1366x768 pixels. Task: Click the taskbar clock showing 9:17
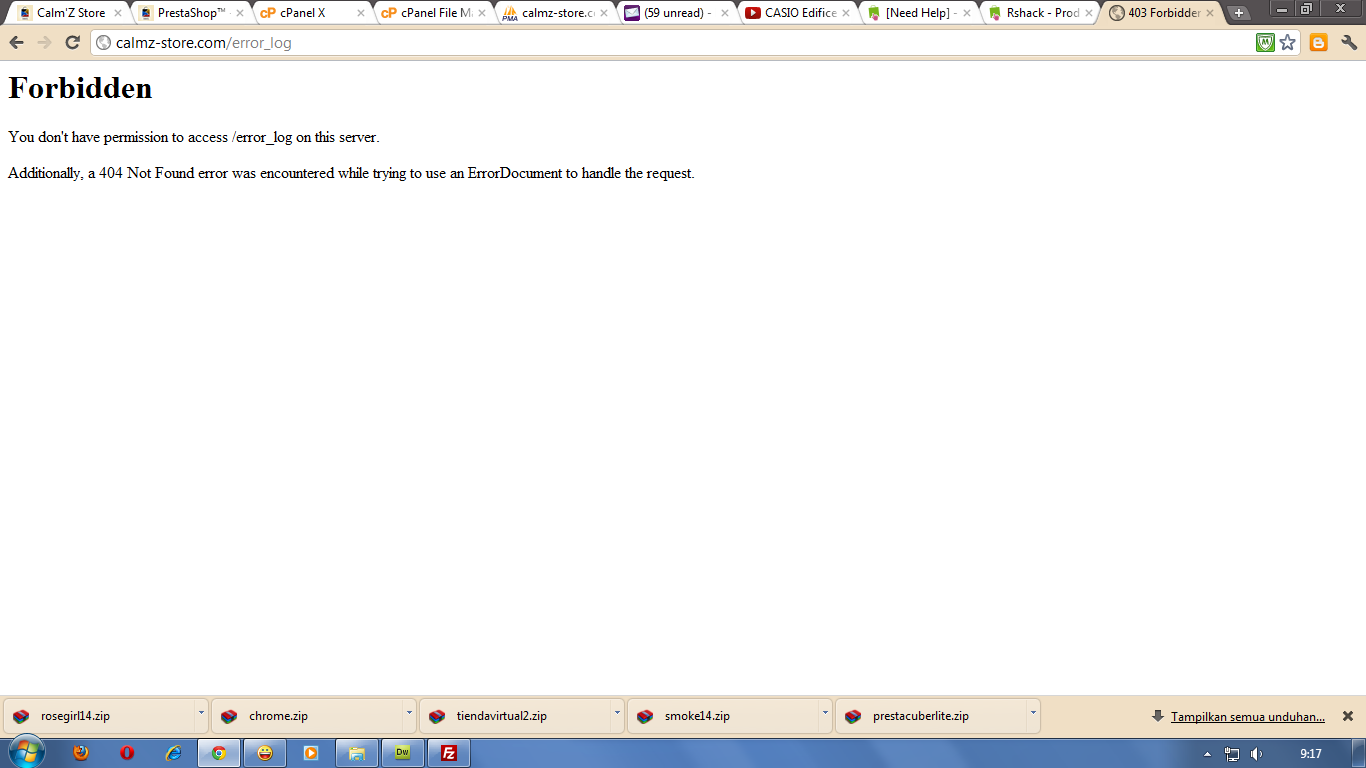pos(1311,753)
